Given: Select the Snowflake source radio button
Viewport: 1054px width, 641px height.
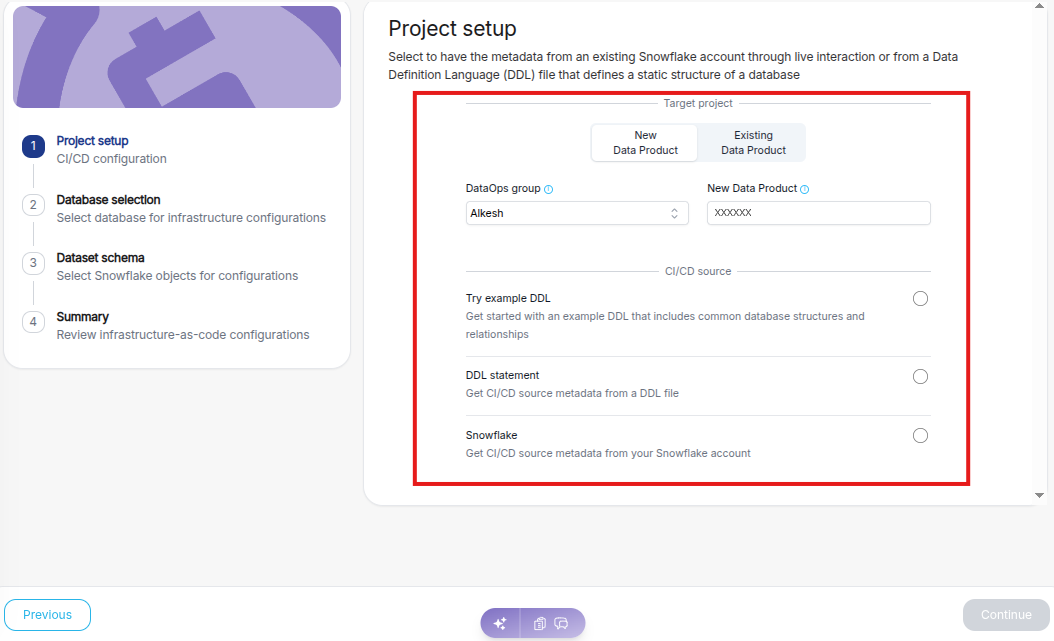Looking at the screenshot, I should pos(920,435).
